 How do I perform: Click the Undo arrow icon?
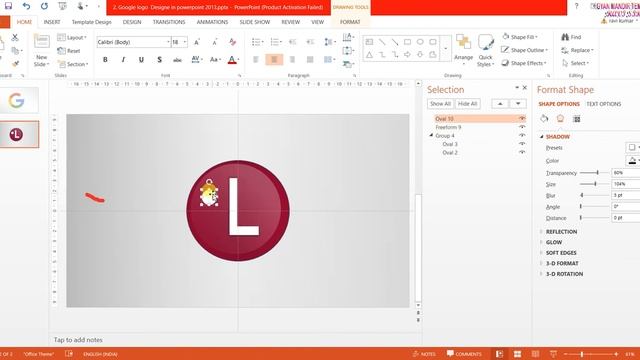pos(27,6)
